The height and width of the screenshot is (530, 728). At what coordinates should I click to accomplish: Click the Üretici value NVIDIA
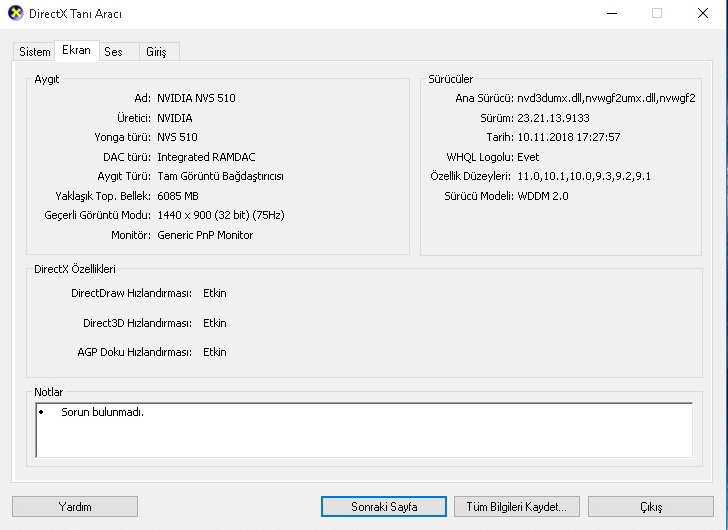tap(175, 118)
